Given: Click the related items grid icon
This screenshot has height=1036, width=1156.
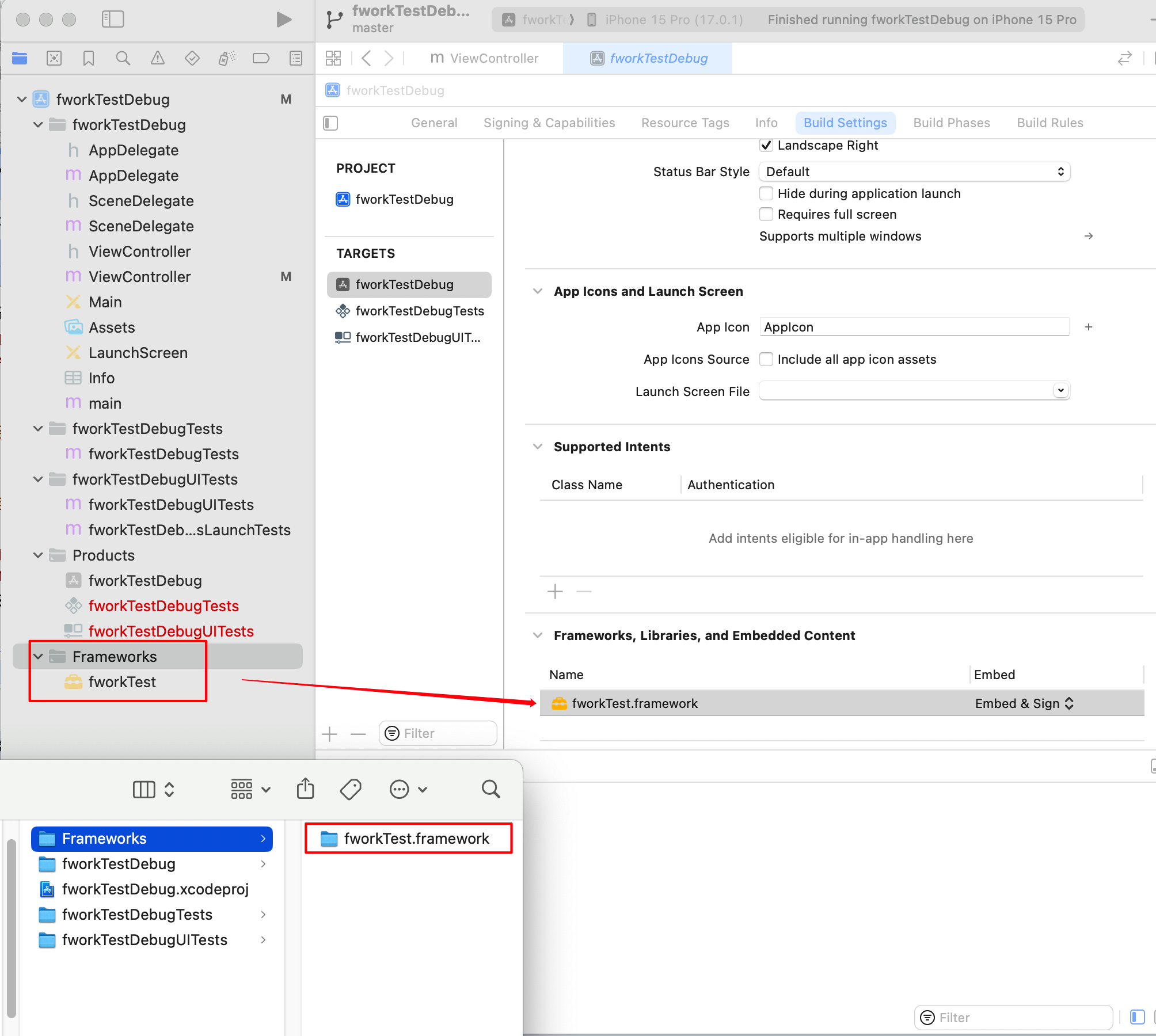Looking at the screenshot, I should [333, 58].
